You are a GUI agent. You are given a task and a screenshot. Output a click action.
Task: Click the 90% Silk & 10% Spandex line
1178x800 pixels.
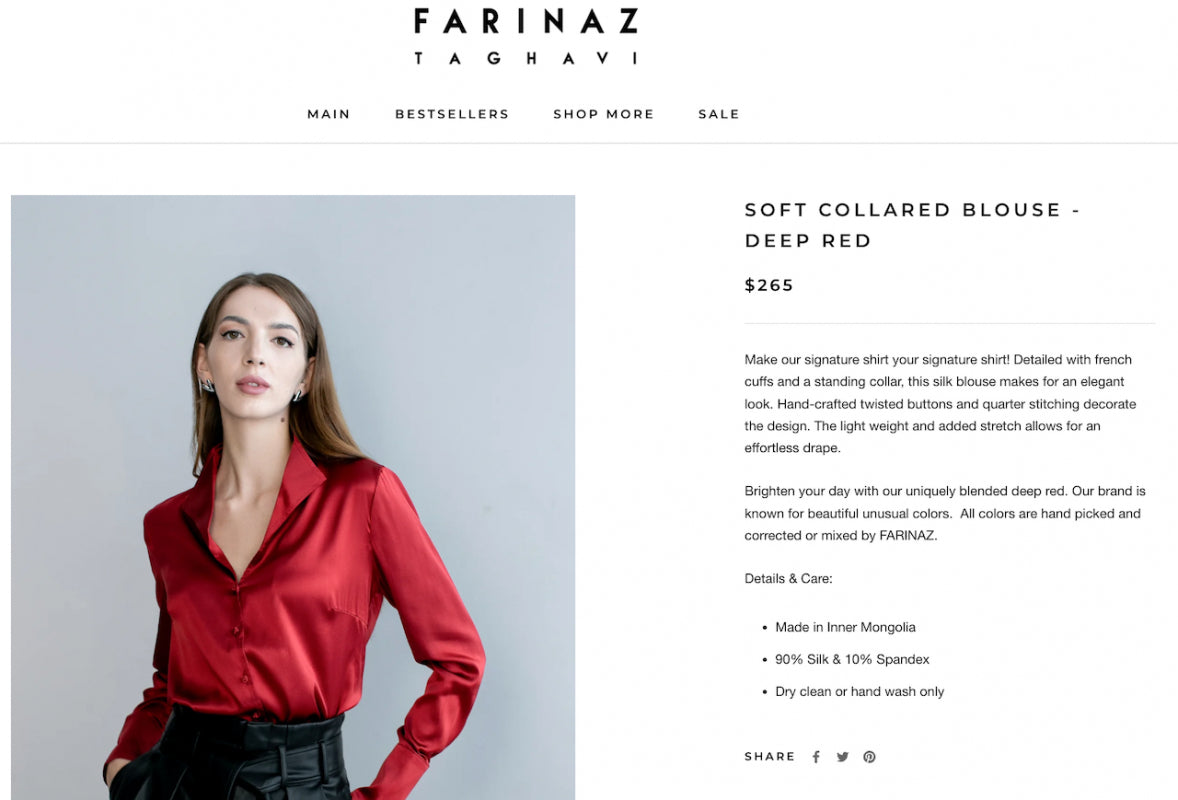click(x=852, y=659)
